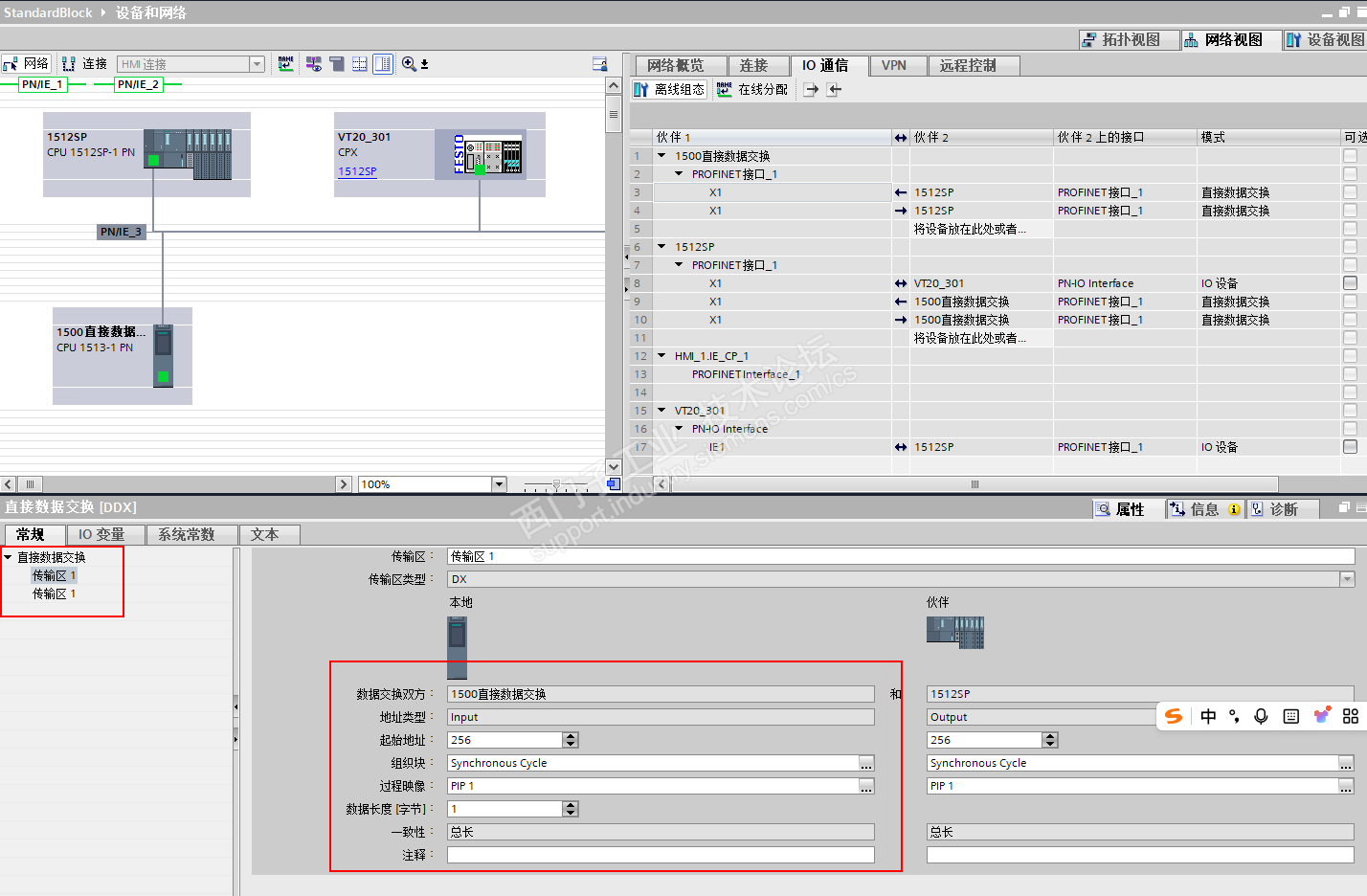Click the local 起始地址 stepper arrows
1367x896 pixels.
571,740
